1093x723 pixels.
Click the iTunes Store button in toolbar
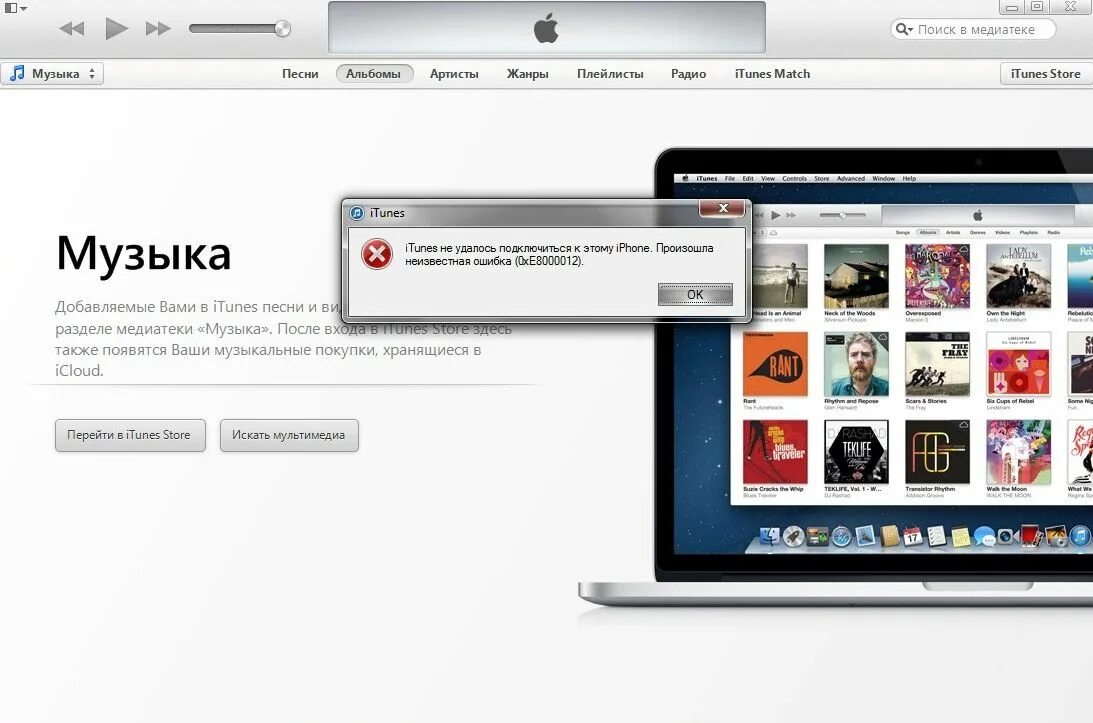pyautogui.click(x=1045, y=73)
